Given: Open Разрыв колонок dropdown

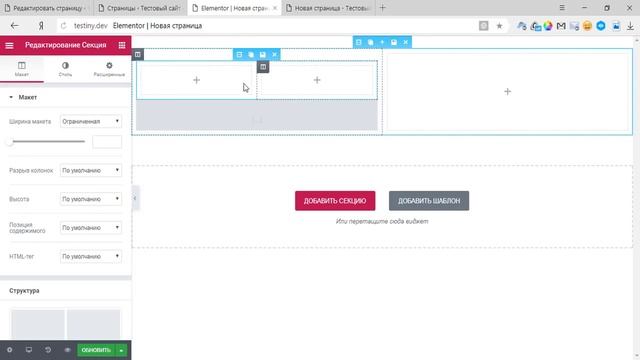Looking at the screenshot, I should point(91,170).
